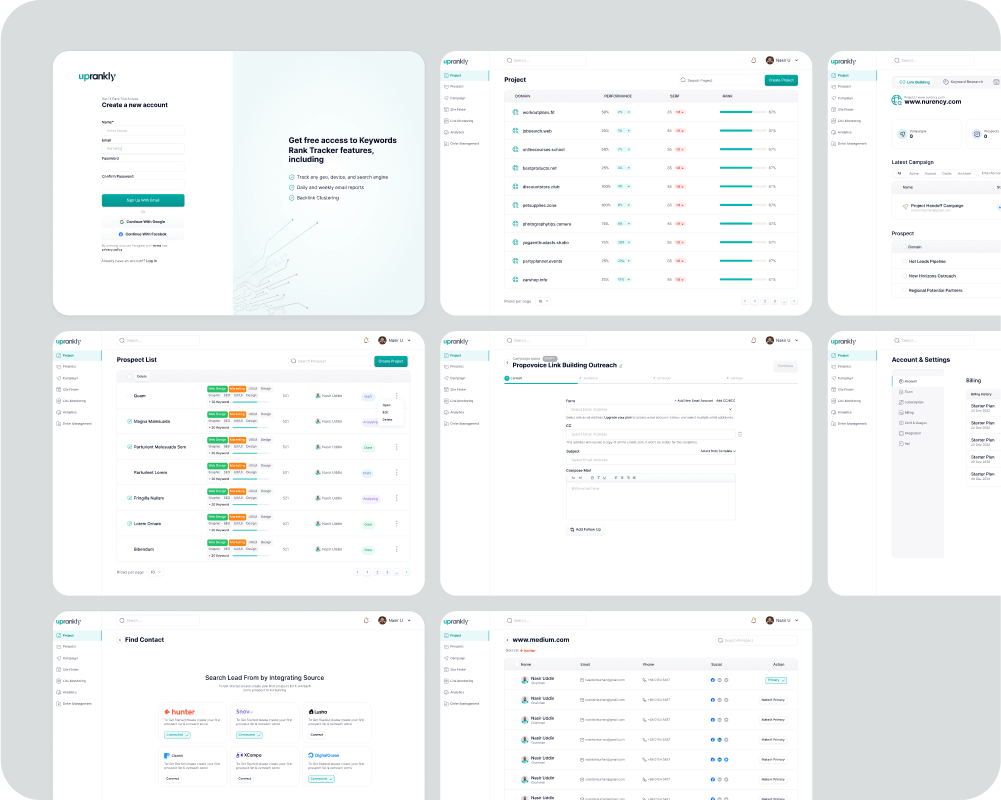
Task: Click the Hunter integration logo
Action: tap(181, 712)
